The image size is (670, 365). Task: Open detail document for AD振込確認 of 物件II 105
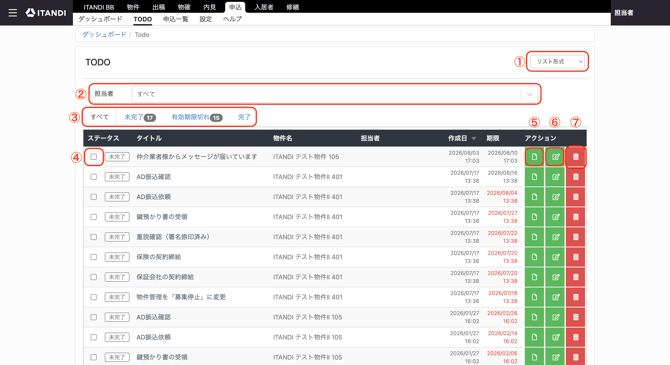[534, 317]
